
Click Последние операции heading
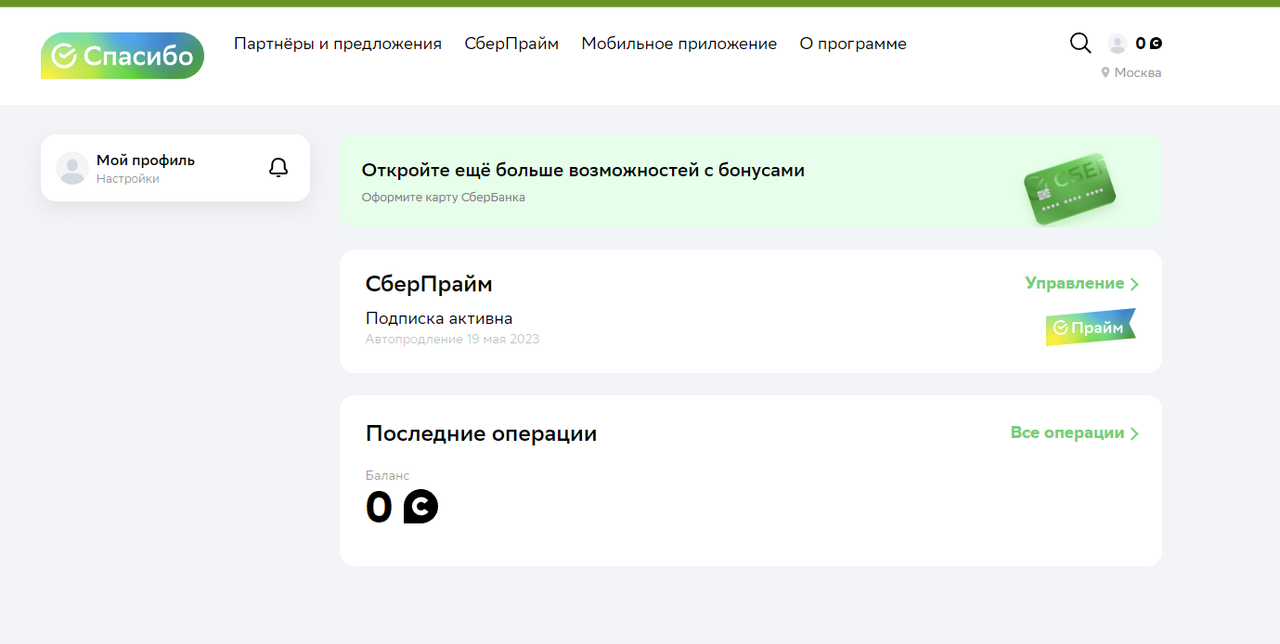click(x=481, y=434)
